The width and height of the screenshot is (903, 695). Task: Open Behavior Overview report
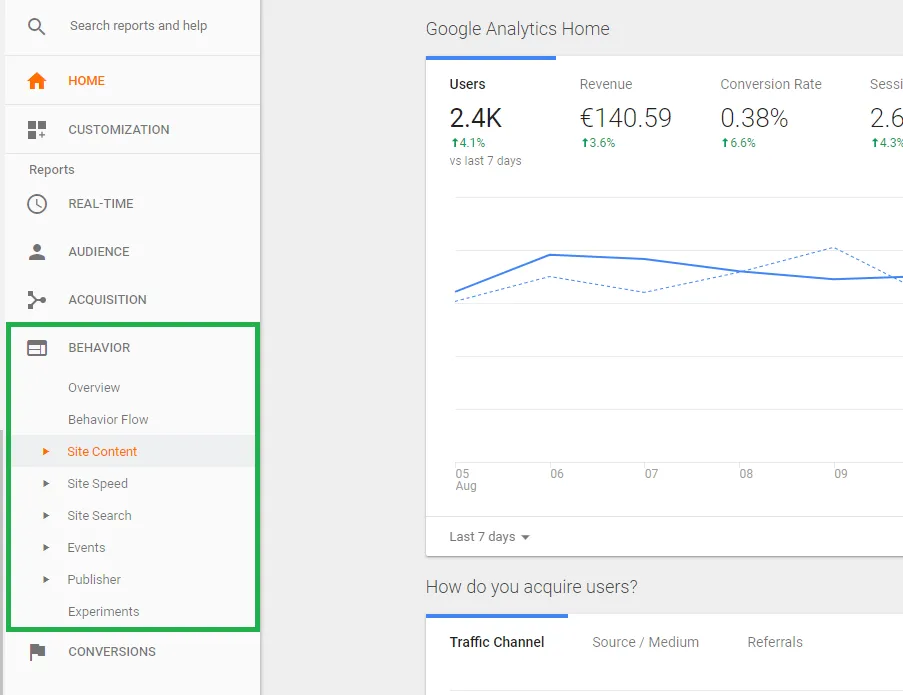94,388
